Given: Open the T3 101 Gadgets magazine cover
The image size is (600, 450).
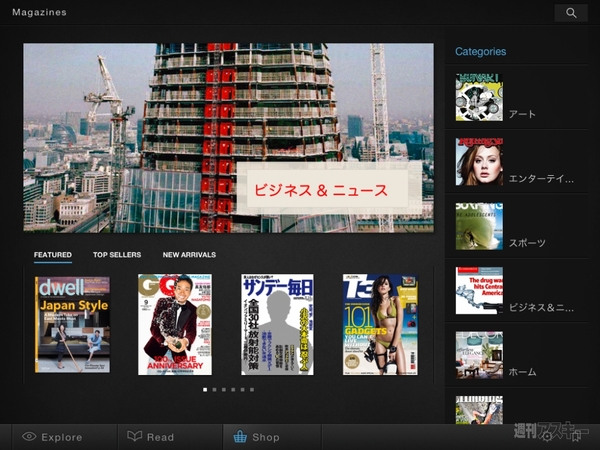Looking at the screenshot, I should click(380, 324).
